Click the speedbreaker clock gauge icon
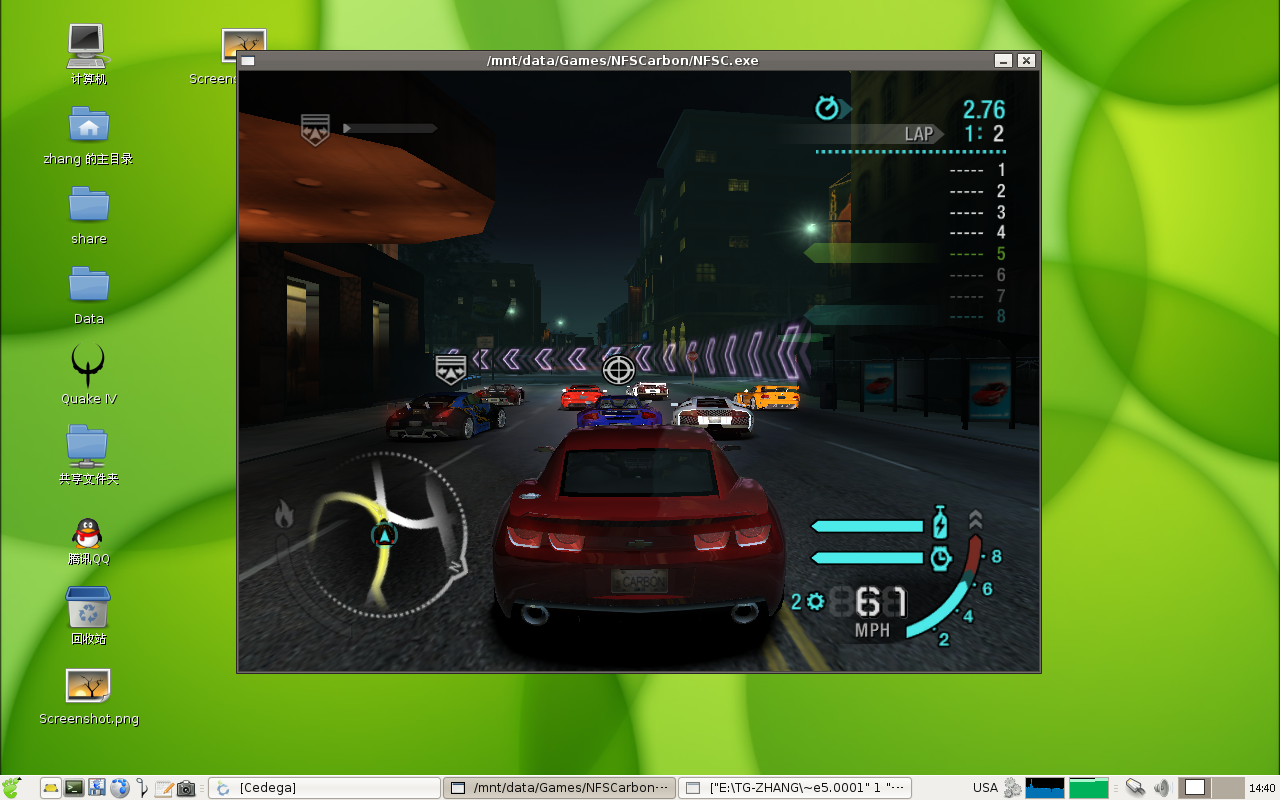Screen dimensions: 1280x800 coord(940,558)
